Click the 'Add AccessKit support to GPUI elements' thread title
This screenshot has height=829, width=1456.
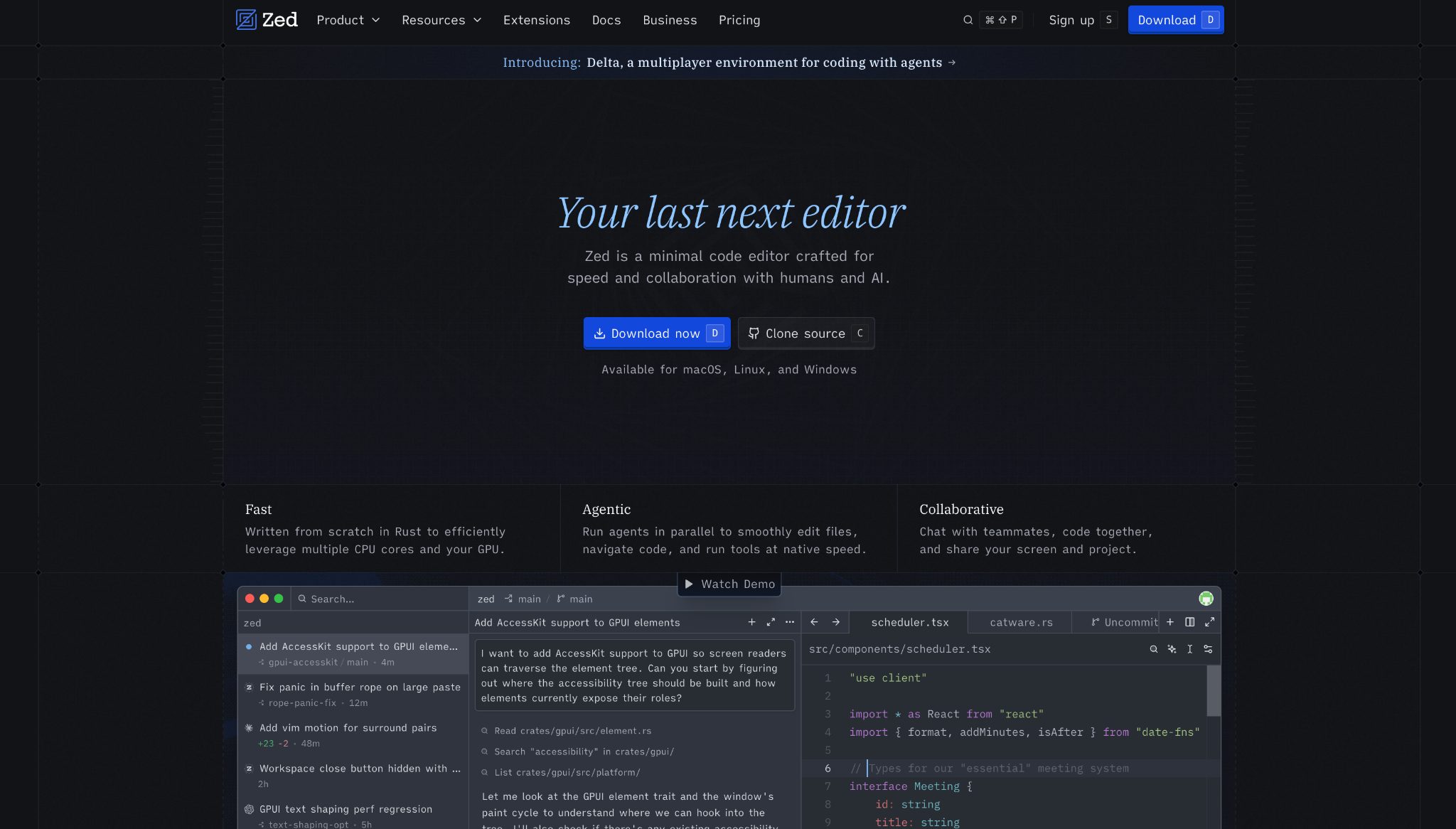point(577,622)
